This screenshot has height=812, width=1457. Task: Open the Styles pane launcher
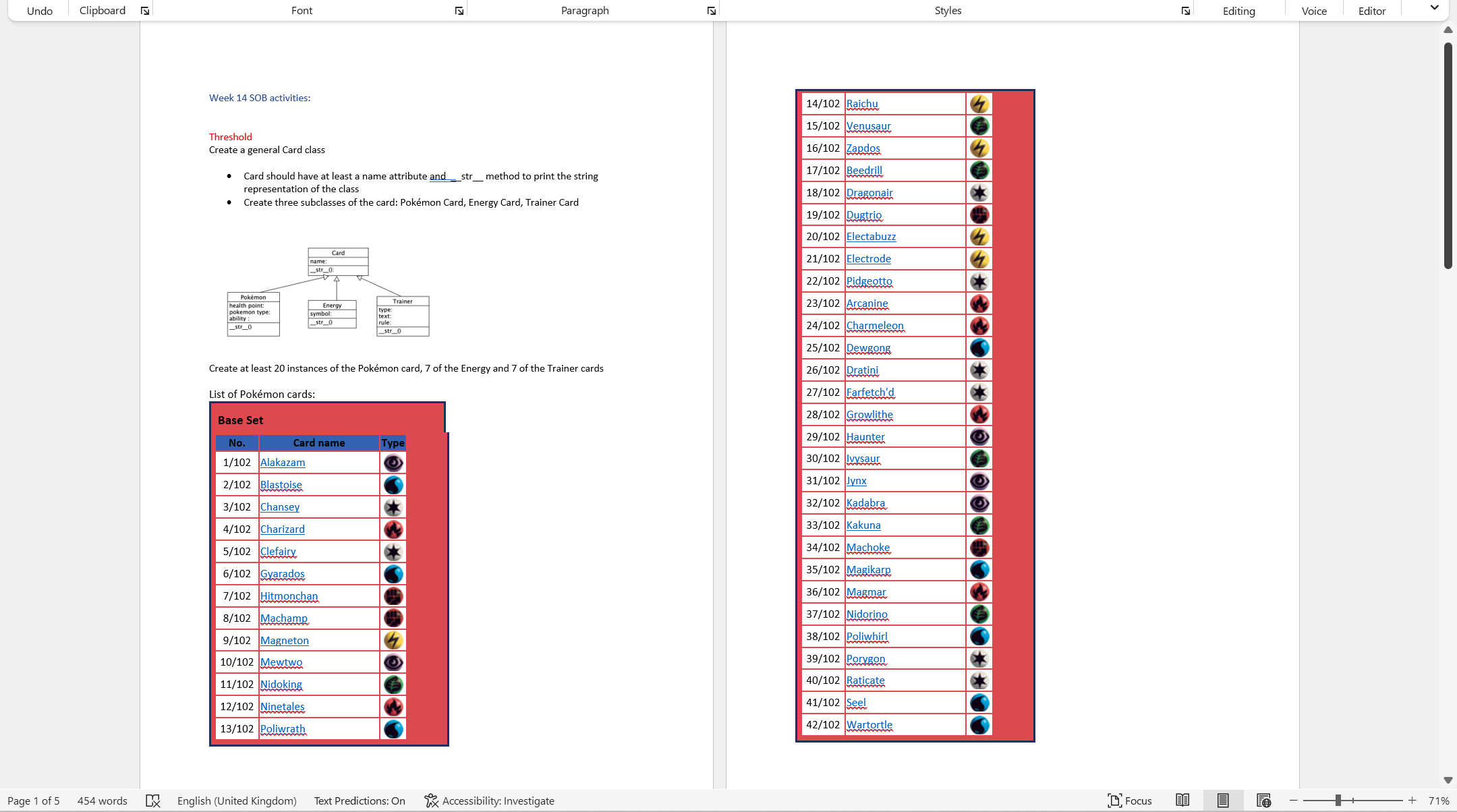click(1185, 11)
